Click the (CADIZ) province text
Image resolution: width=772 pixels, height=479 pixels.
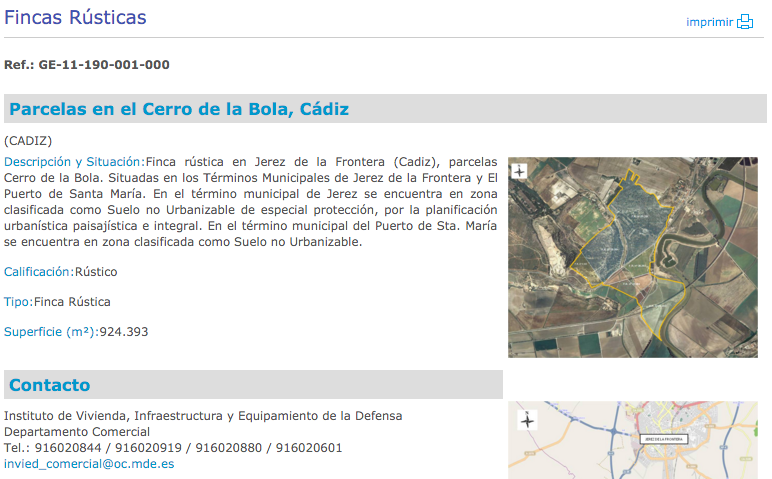click(x=28, y=140)
